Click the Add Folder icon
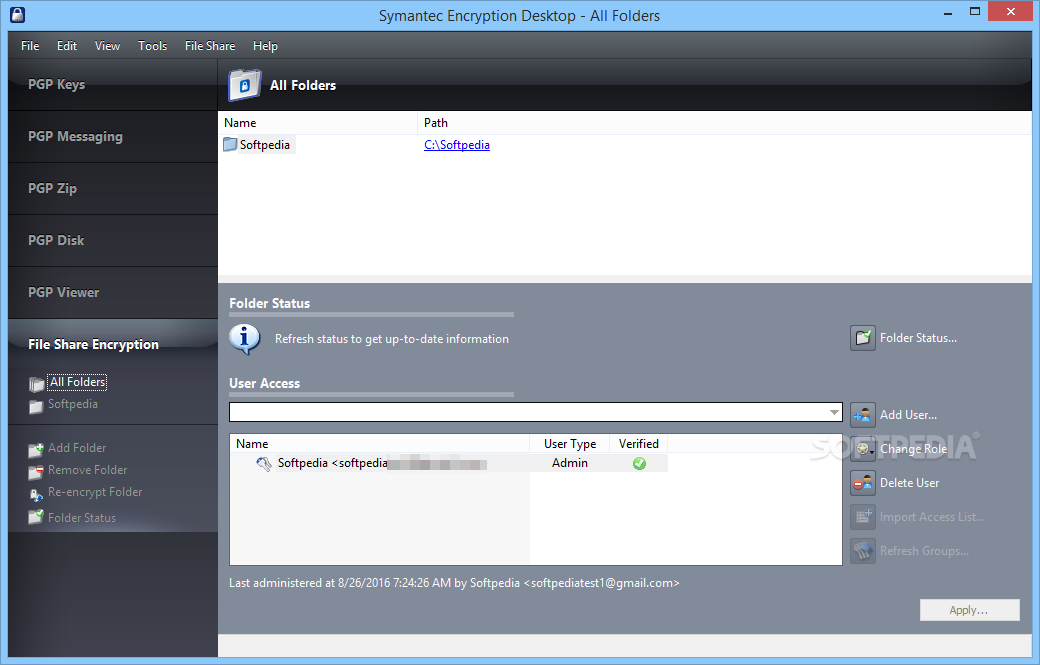This screenshot has height=665, width=1040. 36,450
